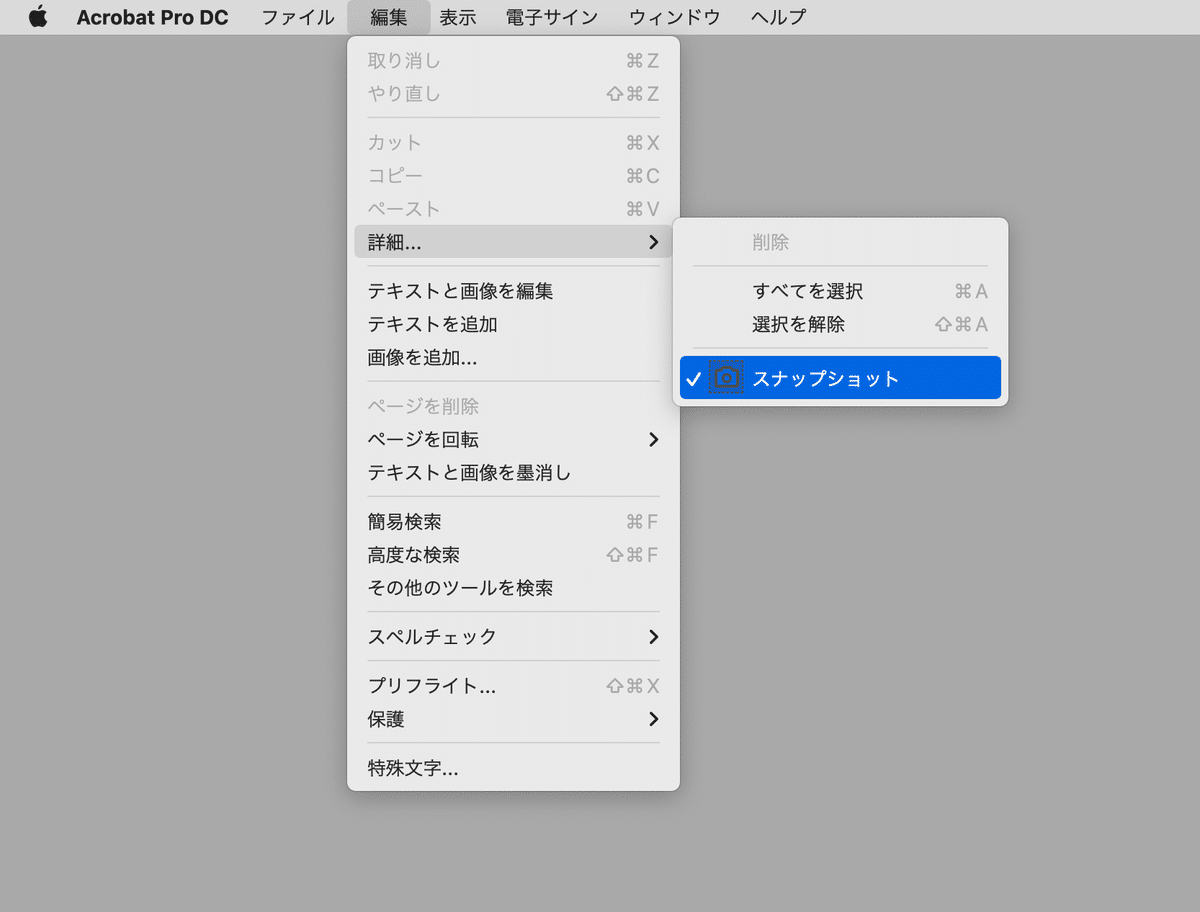The image size is (1200, 912).
Task: Expand the 保護 submenu arrow
Action: tap(653, 719)
